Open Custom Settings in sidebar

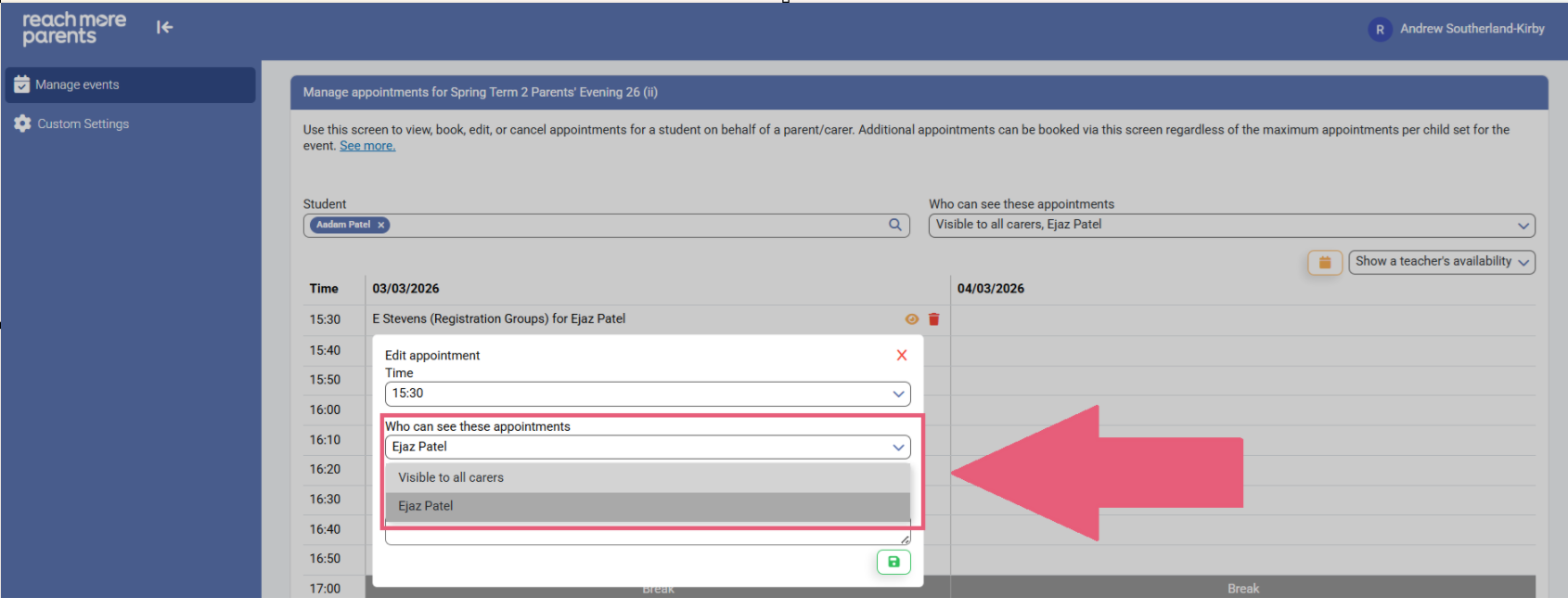(83, 123)
